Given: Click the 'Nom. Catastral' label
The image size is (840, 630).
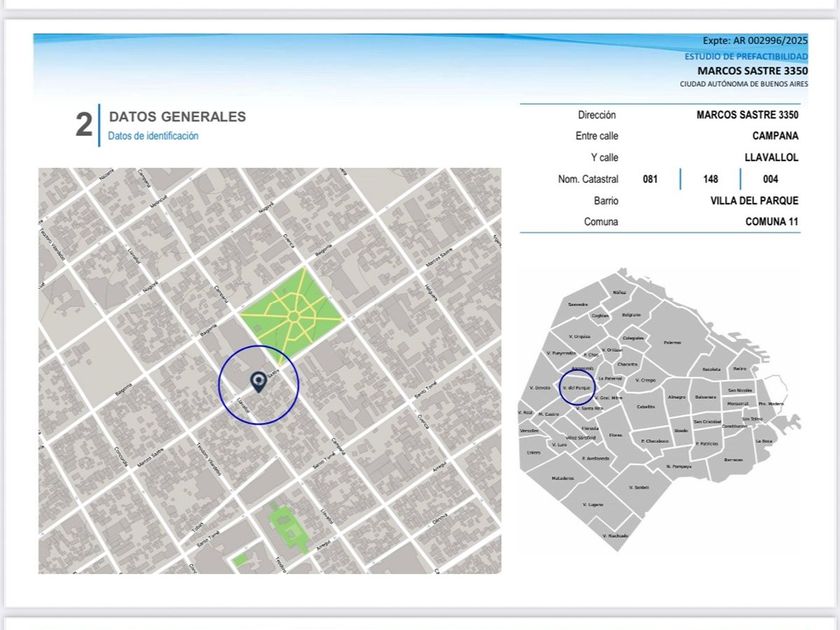Looking at the screenshot, I should coord(588,179).
